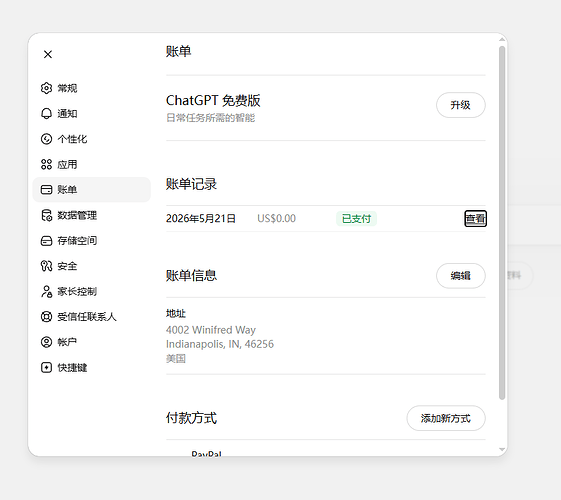Viewport: 561px width, 500px height.
Task: Open the 通知 settings section
Action: (x=91, y=113)
